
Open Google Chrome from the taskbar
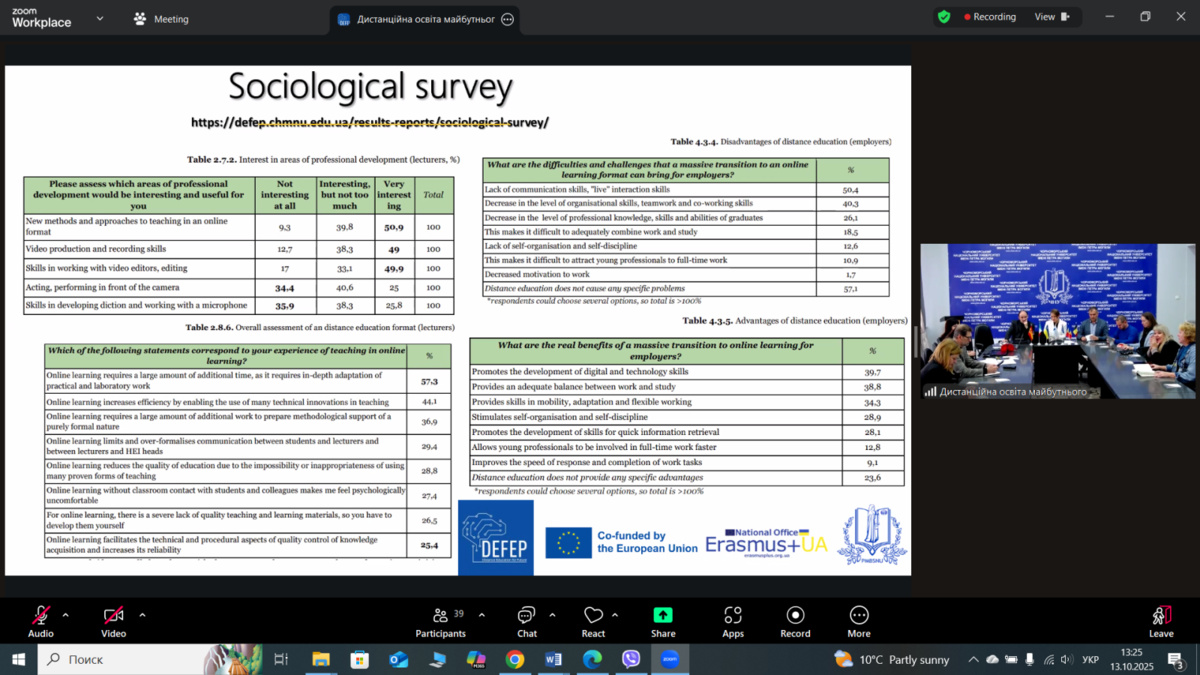coord(514,659)
